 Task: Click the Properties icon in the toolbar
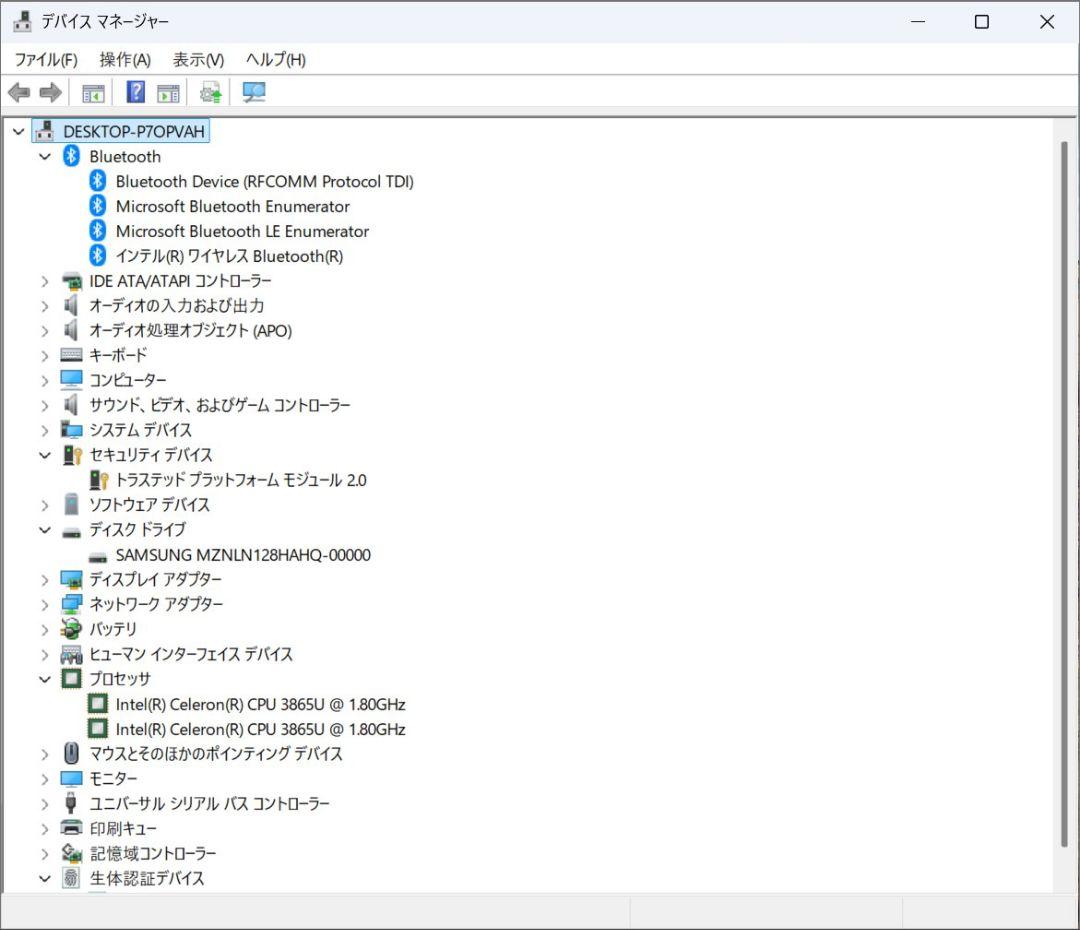pyautogui.click(x=166, y=92)
